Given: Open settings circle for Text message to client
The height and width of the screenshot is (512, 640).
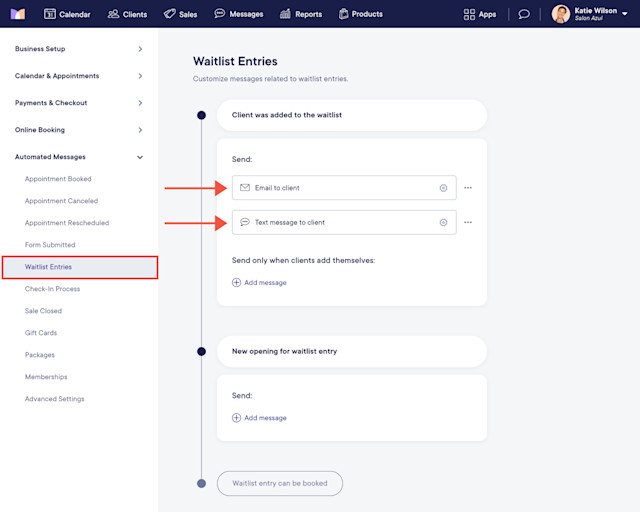Looking at the screenshot, I should (443, 223).
